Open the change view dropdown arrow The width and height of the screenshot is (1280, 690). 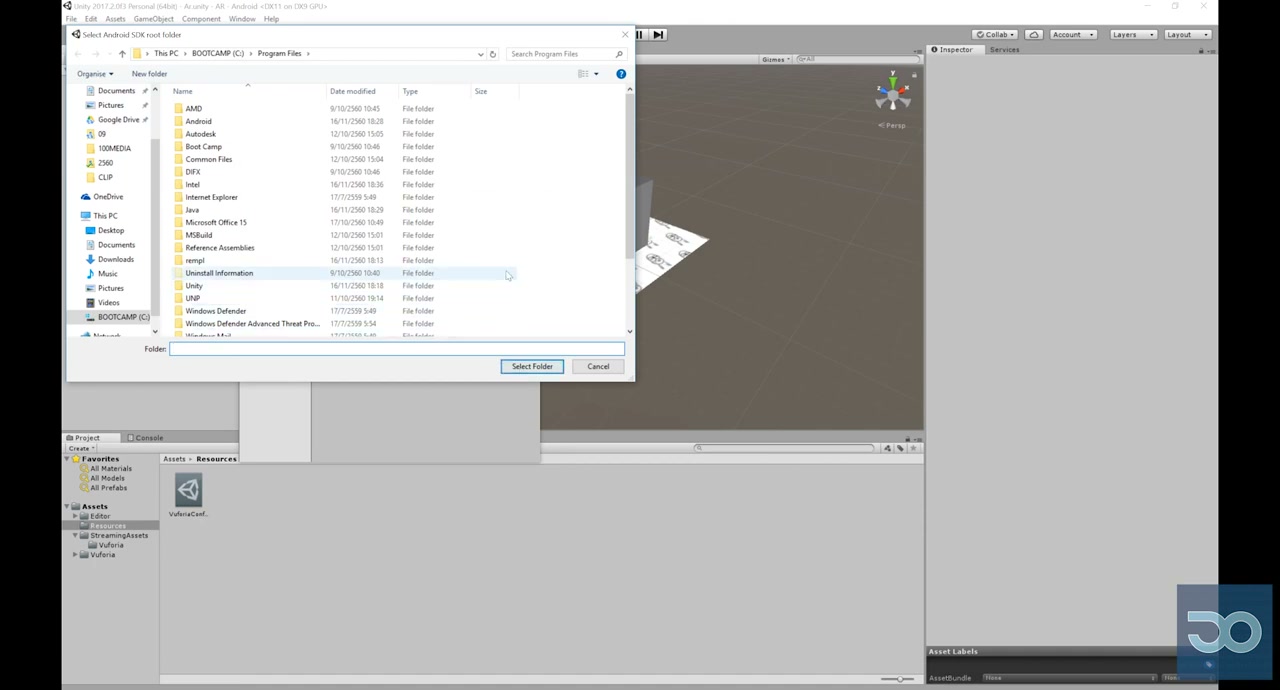(596, 74)
